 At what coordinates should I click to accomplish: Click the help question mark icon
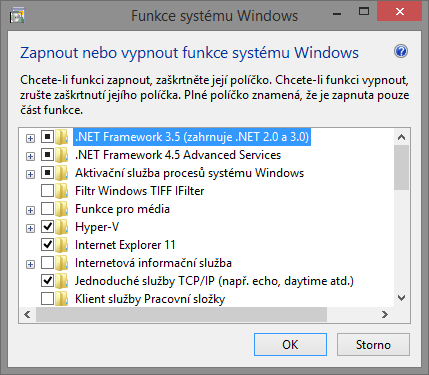pyautogui.click(x=401, y=52)
